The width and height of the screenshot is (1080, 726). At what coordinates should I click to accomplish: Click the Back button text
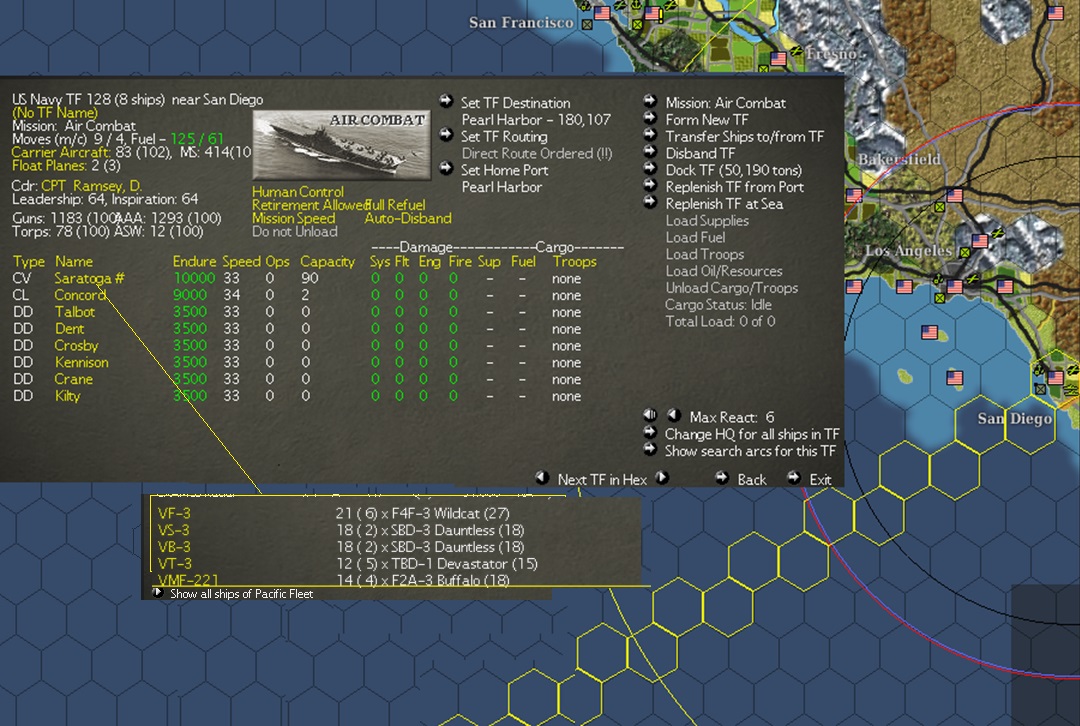[751, 480]
